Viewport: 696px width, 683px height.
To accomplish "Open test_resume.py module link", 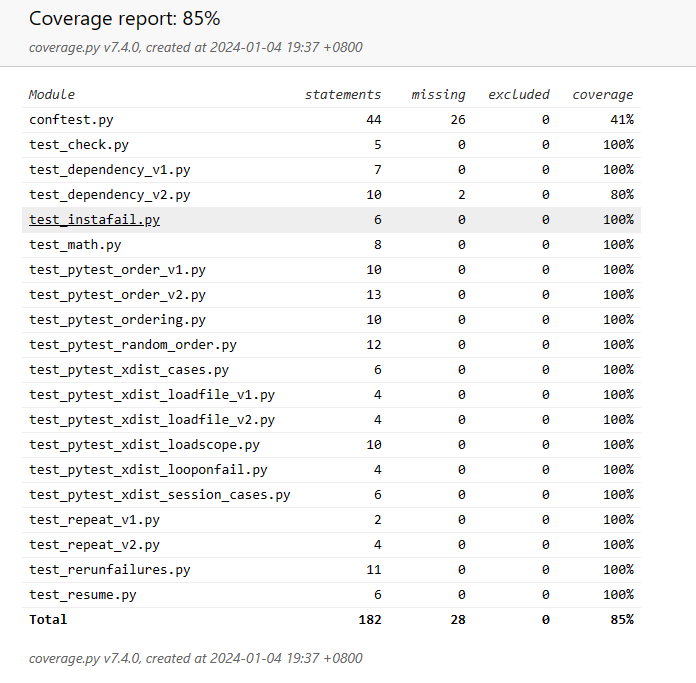I will point(83,594).
